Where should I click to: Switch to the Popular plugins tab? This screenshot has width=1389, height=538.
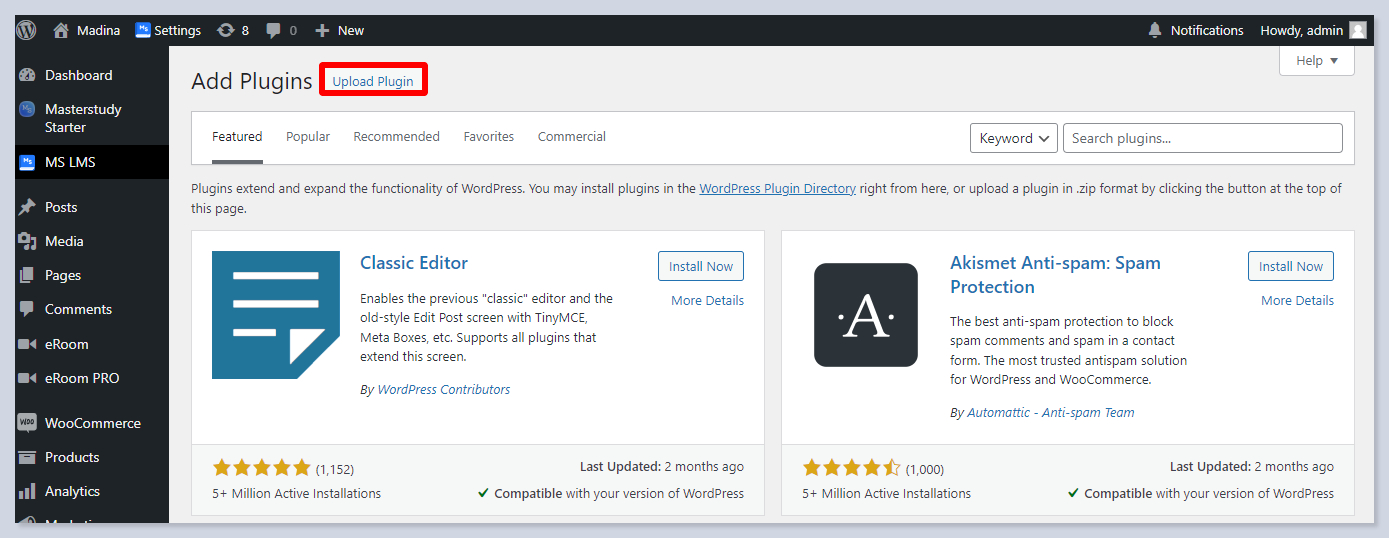tap(308, 137)
